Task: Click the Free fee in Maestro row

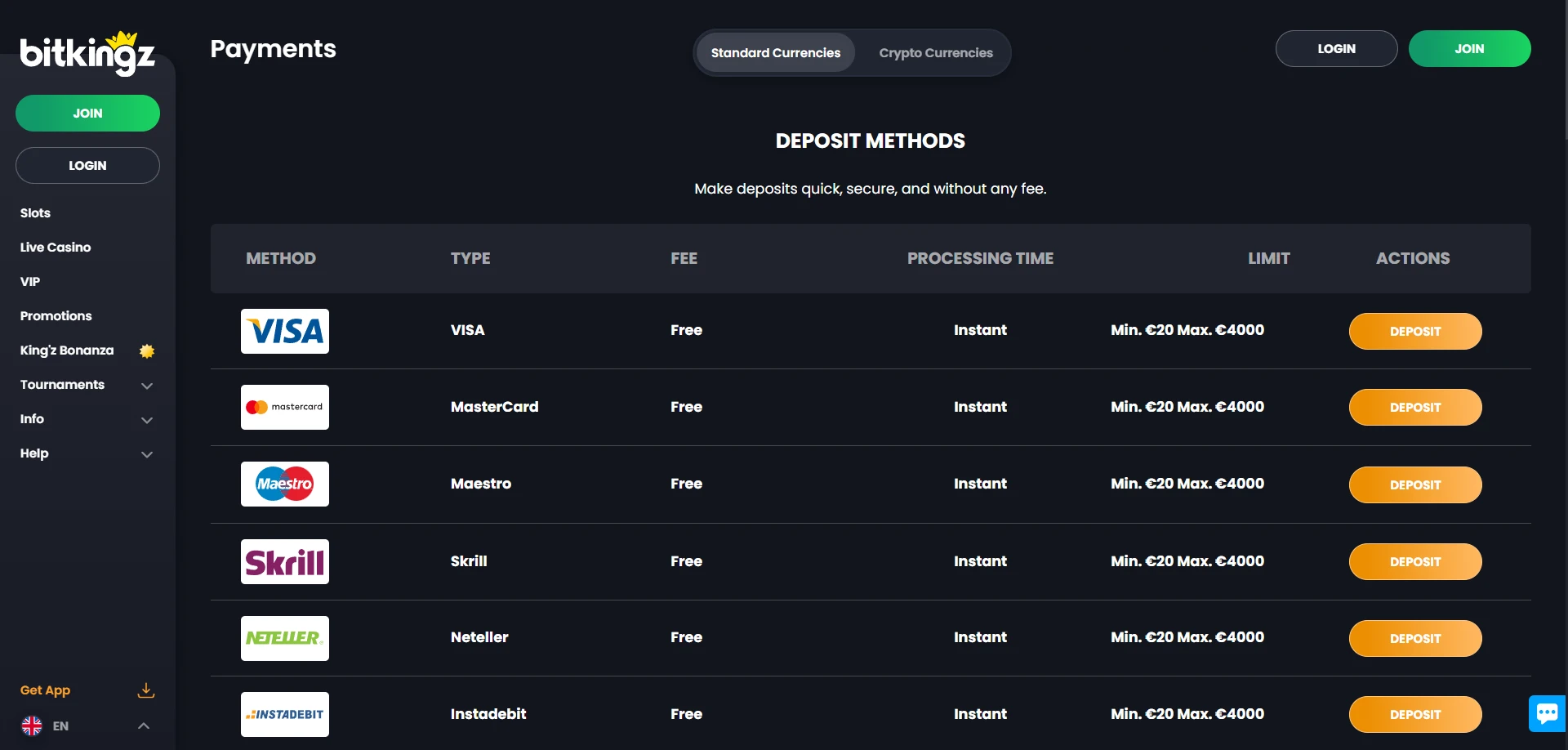Action: click(686, 484)
